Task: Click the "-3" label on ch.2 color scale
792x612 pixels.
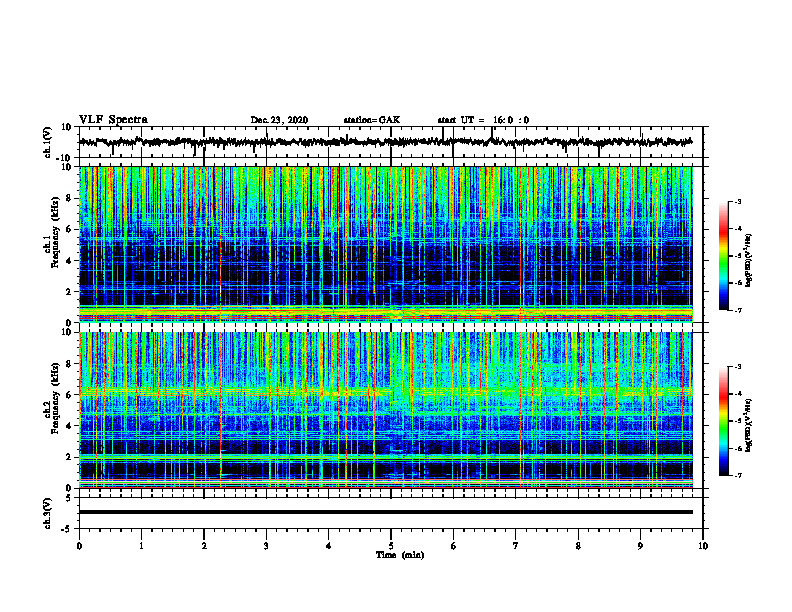Action: pos(737,367)
